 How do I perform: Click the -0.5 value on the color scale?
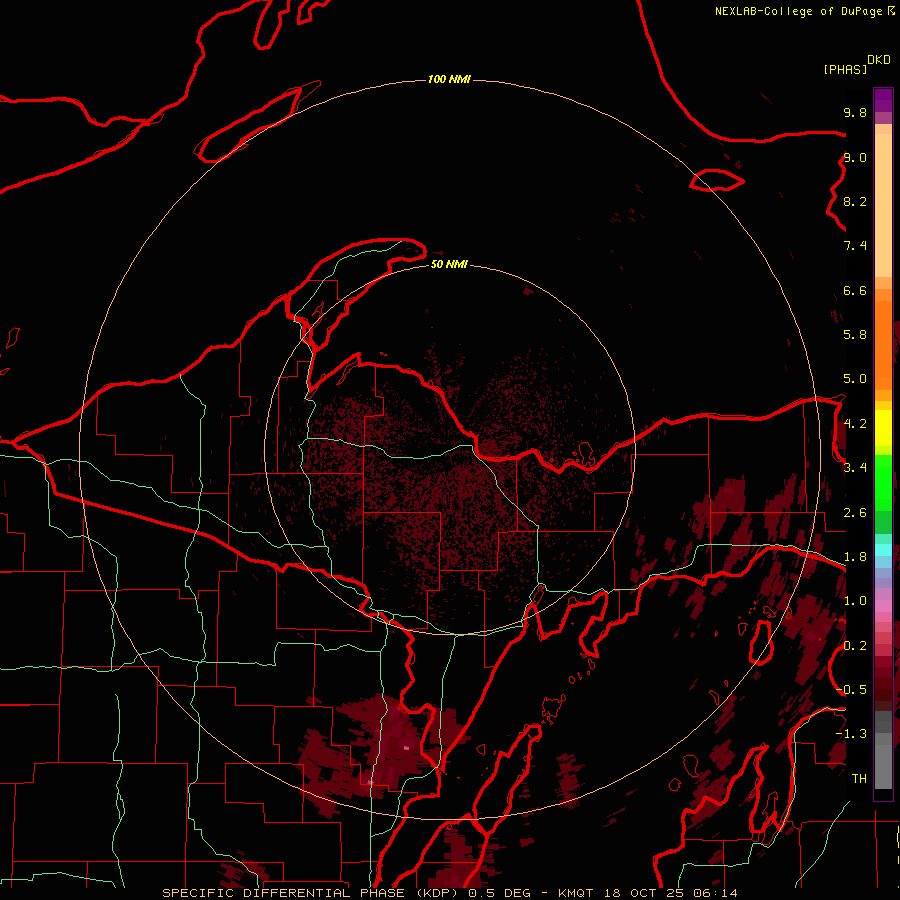pyautogui.click(x=851, y=690)
